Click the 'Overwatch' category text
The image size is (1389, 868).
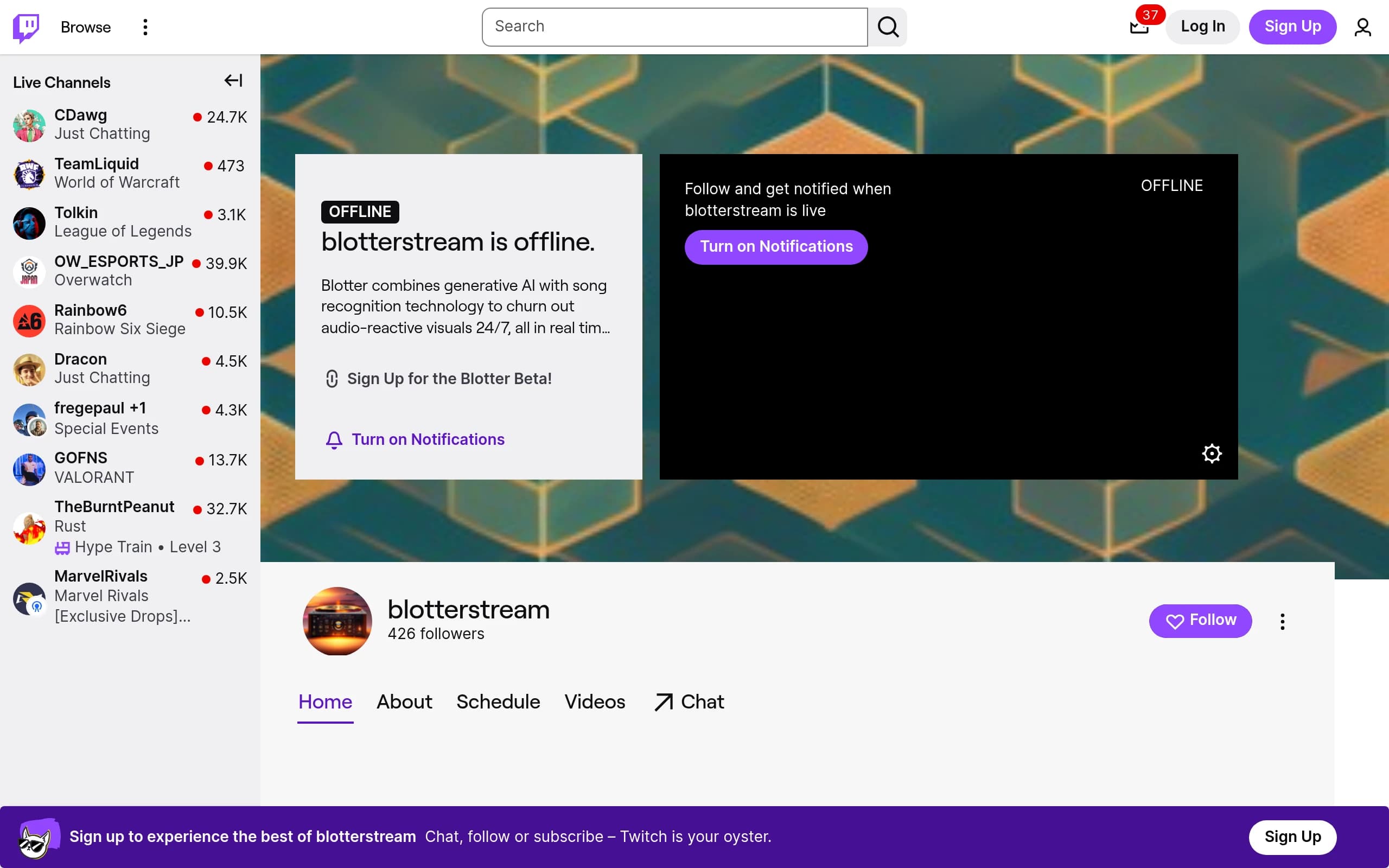tap(93, 280)
